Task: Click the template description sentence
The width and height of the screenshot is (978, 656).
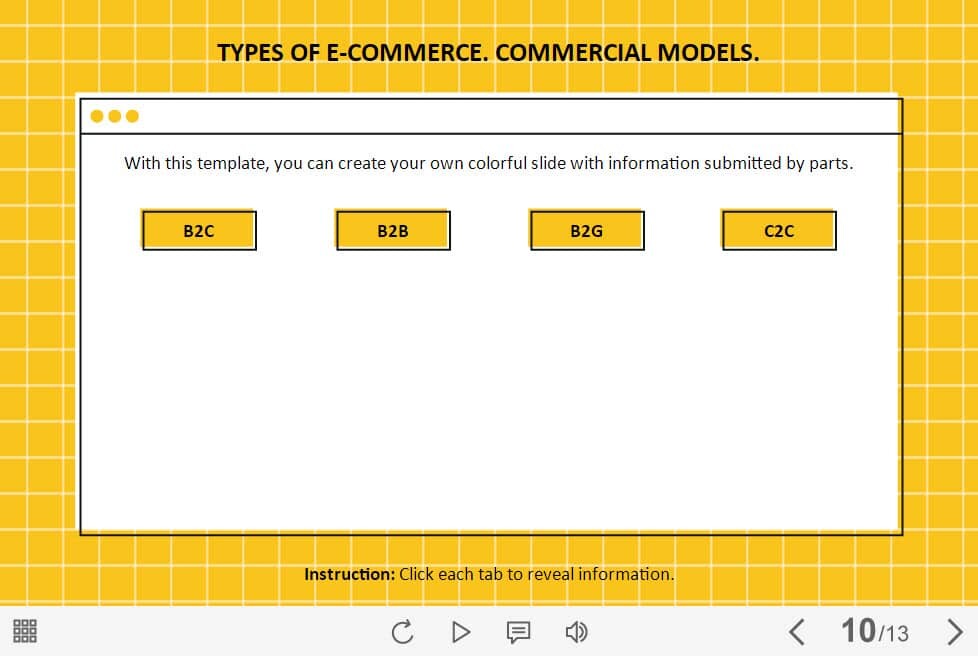Action: [488, 163]
